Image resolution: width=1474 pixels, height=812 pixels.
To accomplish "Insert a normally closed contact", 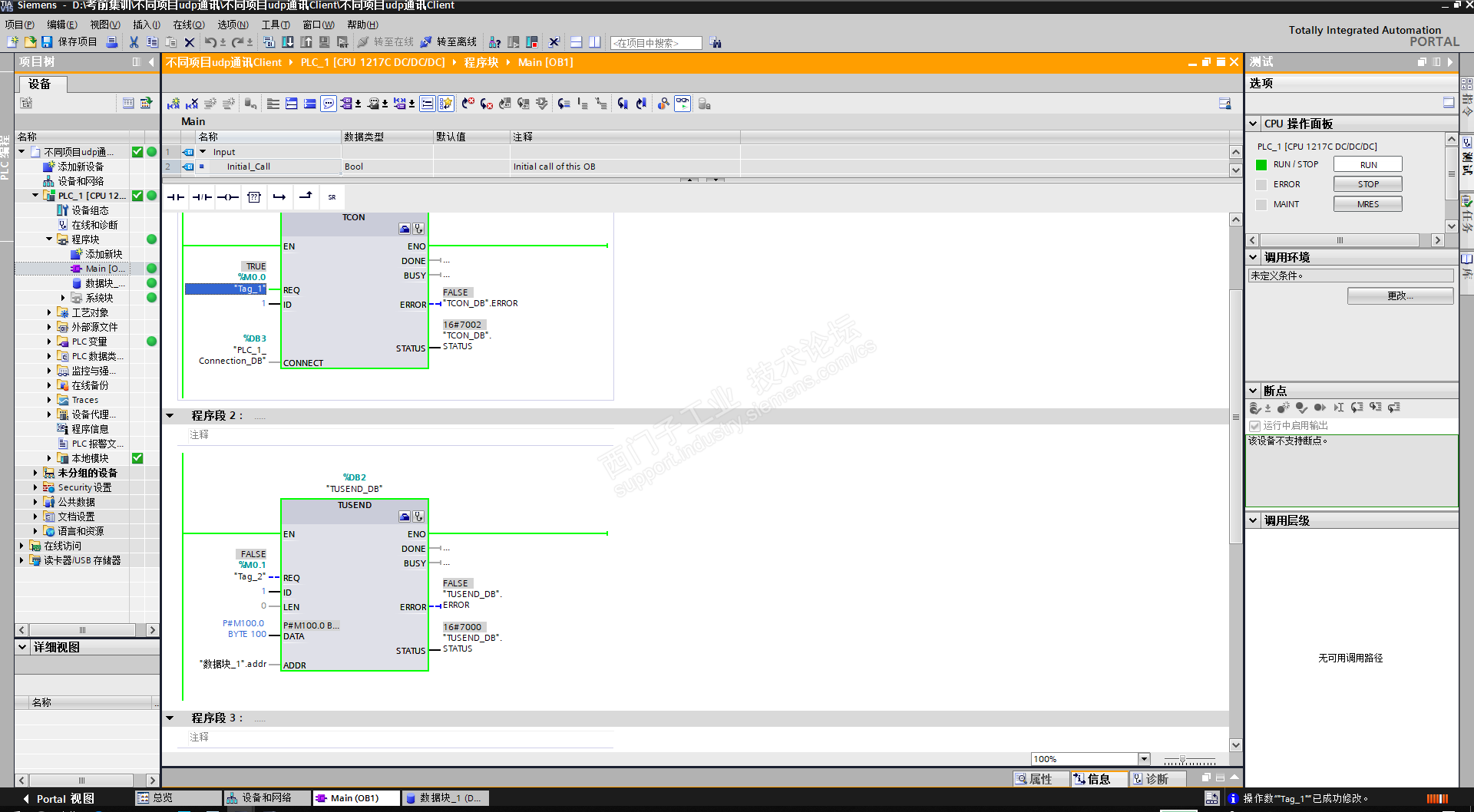I will point(202,197).
